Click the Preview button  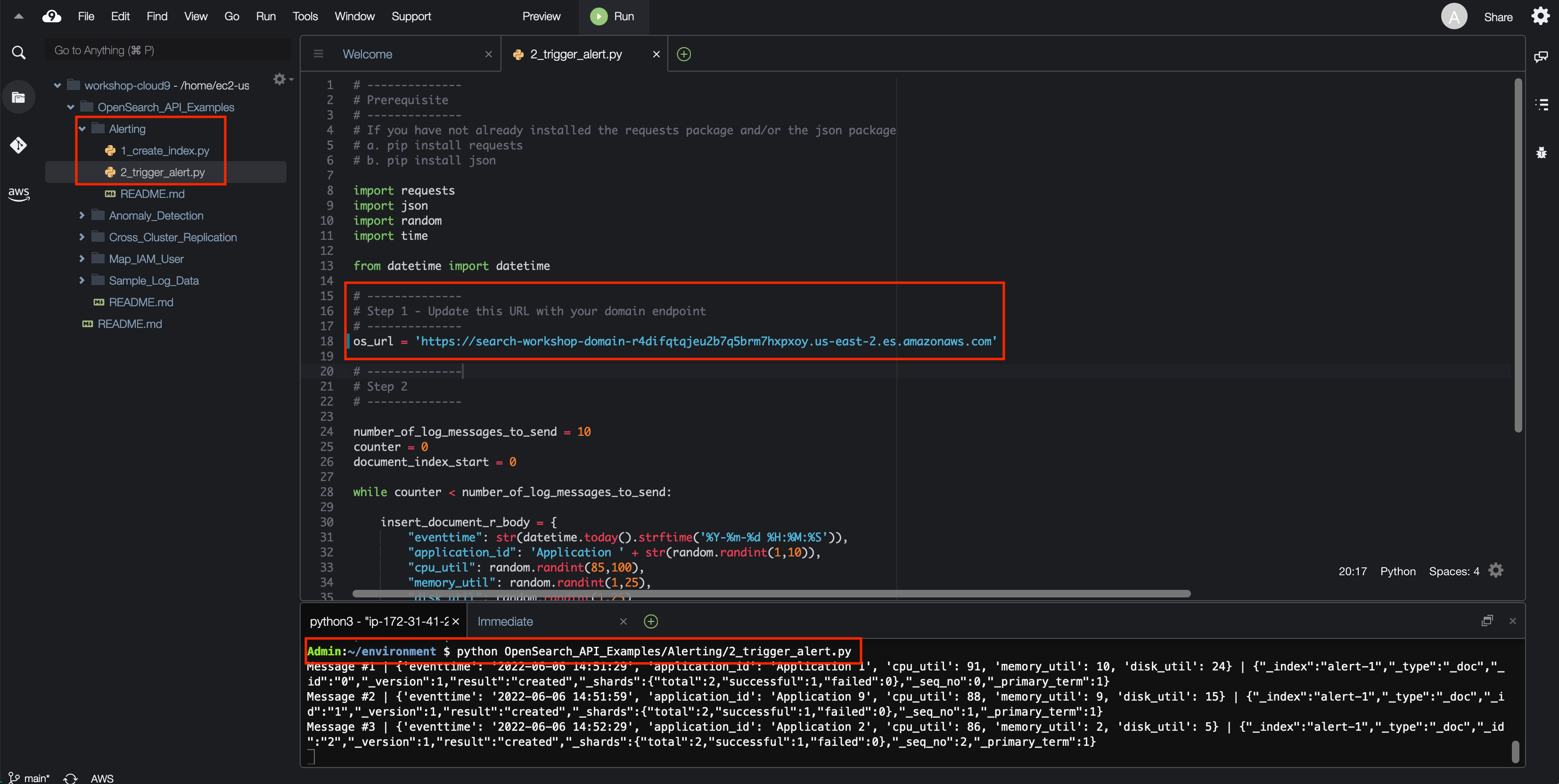[542, 16]
